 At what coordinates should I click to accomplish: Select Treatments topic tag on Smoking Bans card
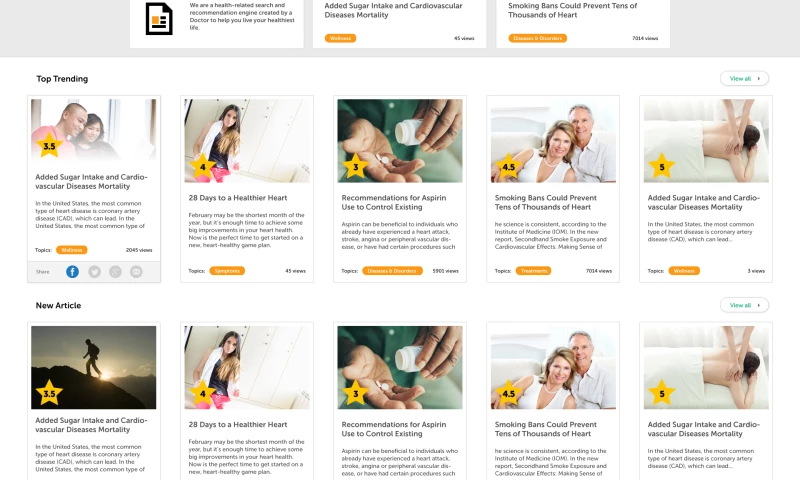534,271
